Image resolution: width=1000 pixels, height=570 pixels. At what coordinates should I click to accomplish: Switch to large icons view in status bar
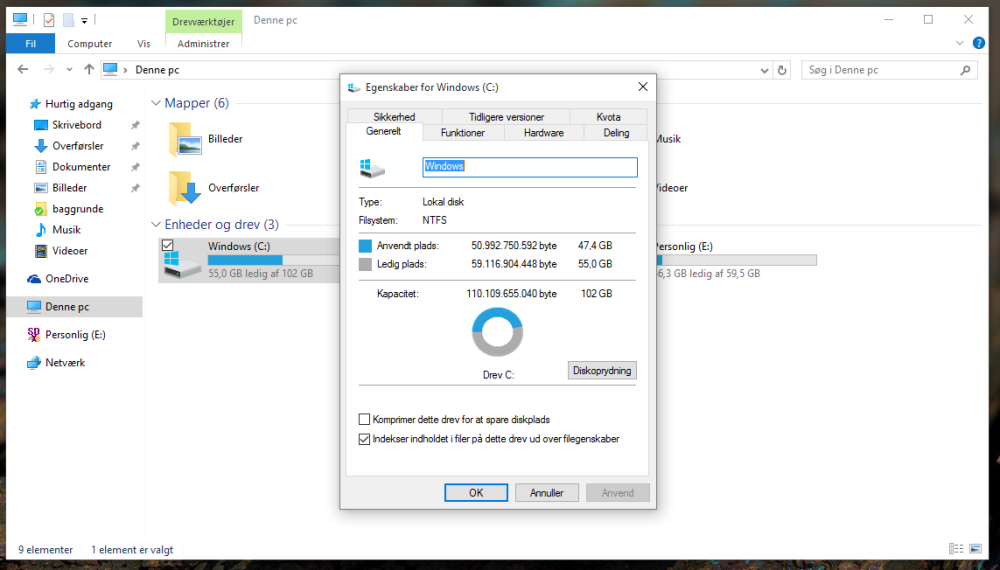point(975,549)
